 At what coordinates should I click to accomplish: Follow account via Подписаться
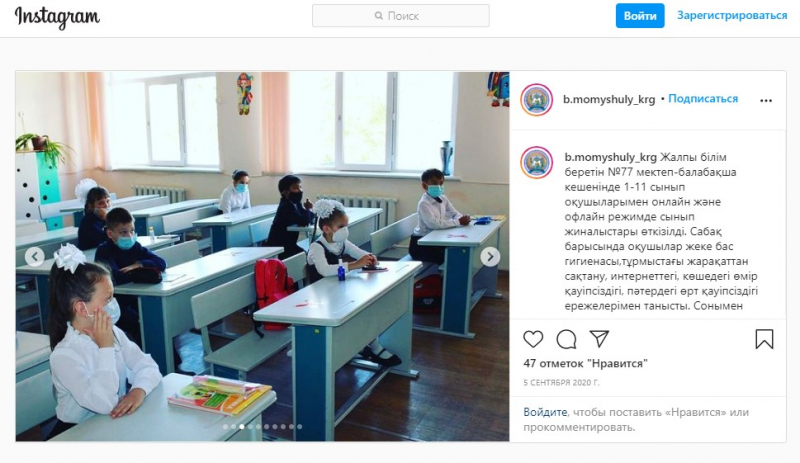[703, 99]
